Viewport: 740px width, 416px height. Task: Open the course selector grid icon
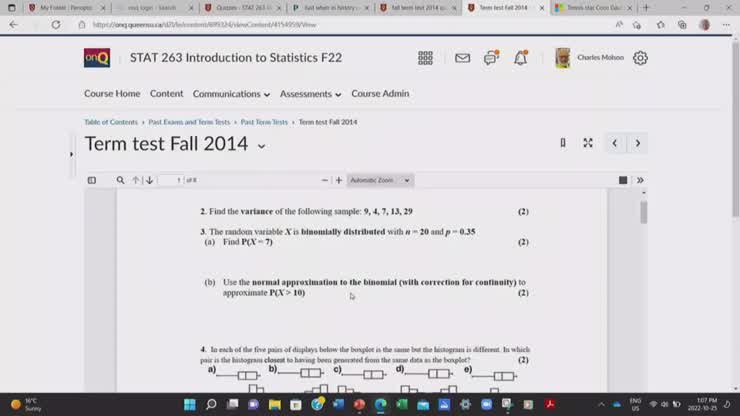pos(425,58)
